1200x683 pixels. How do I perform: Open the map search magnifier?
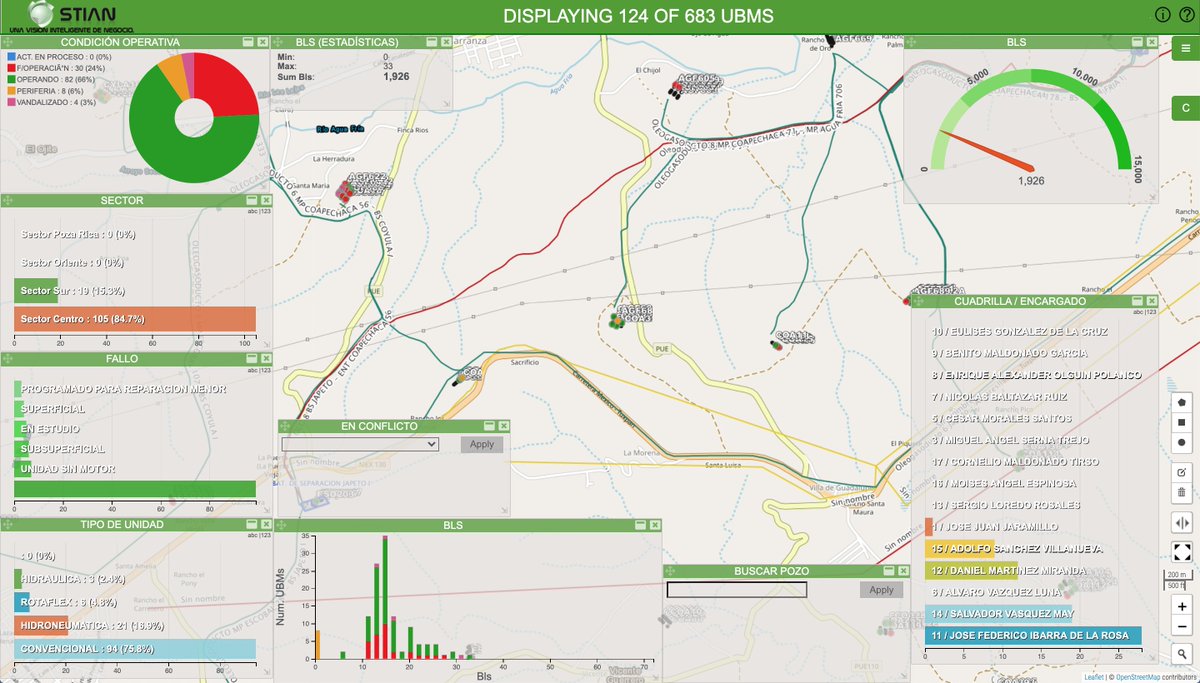click(x=1182, y=655)
